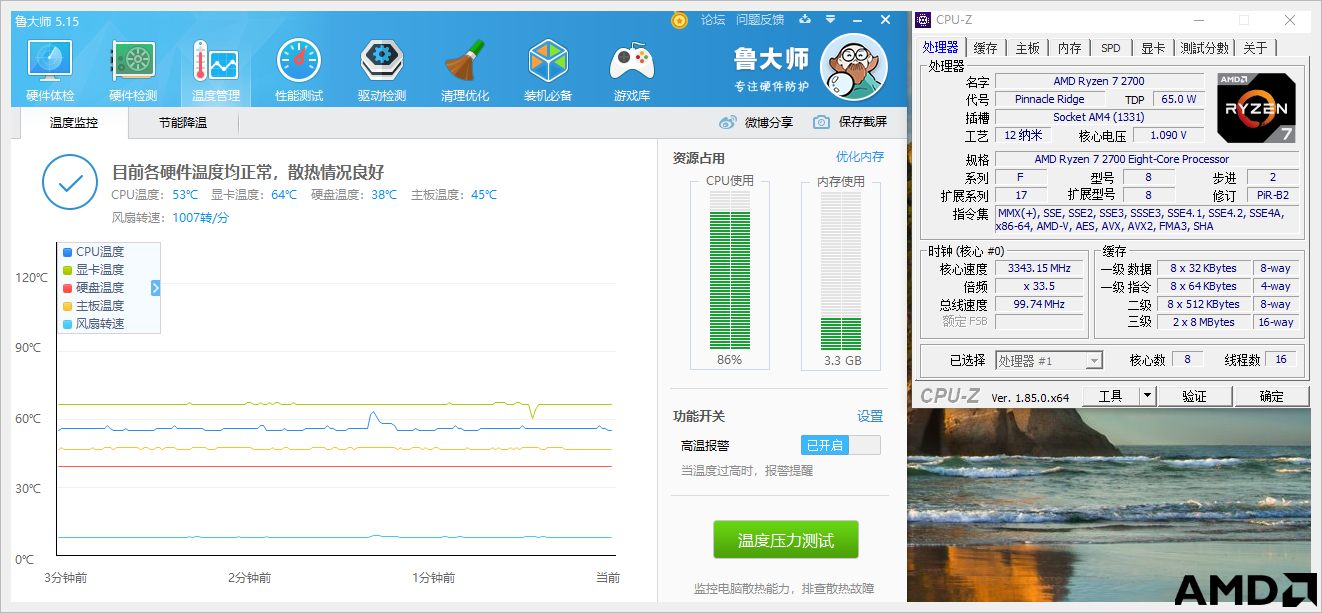Select the 主板 tab in CPU-Z
1322x613 pixels.
coord(1027,48)
